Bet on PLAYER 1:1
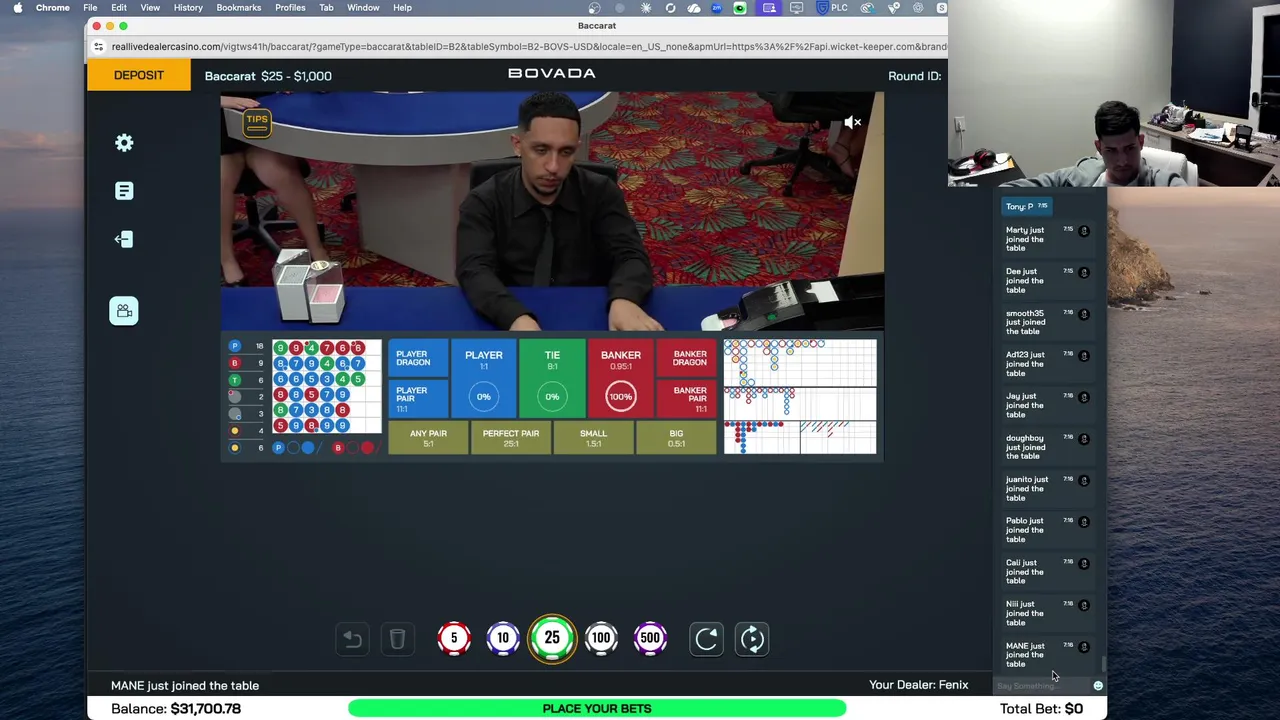This screenshot has width=1280, height=720. pyautogui.click(x=484, y=379)
